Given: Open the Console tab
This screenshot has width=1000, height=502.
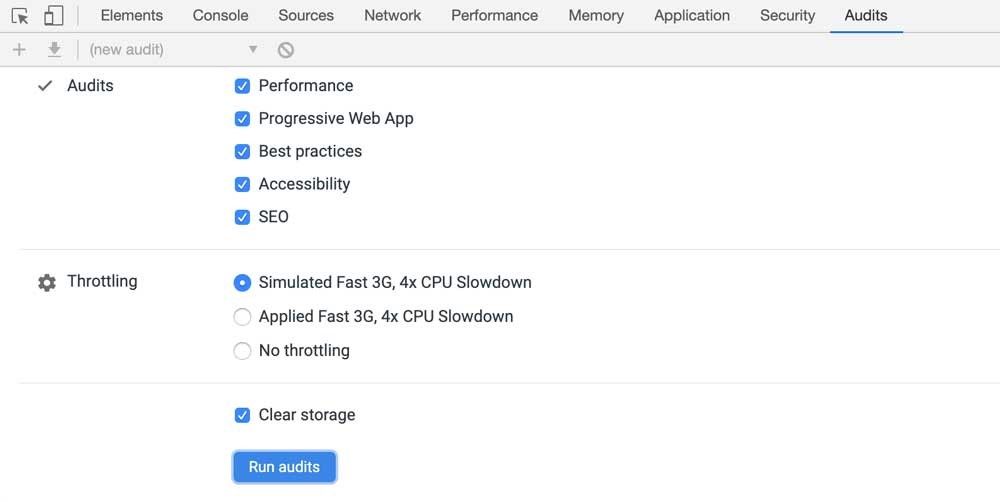Looking at the screenshot, I should (220, 16).
